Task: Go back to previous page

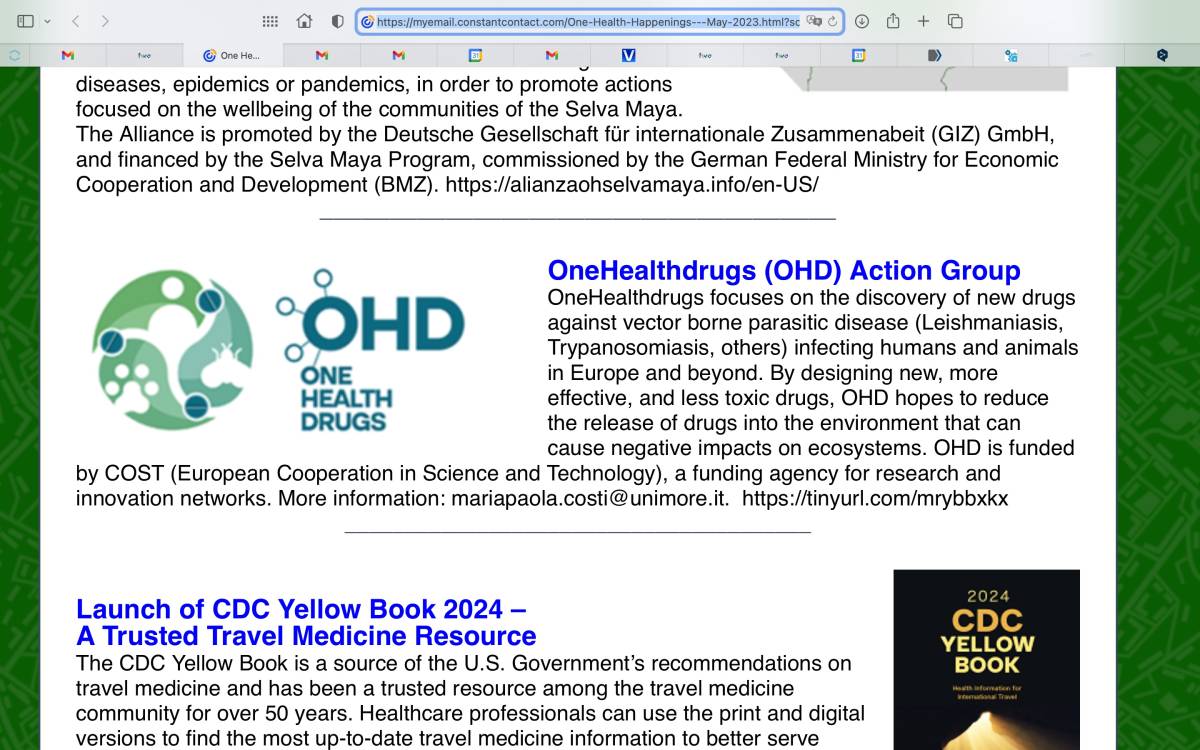Action: click(x=76, y=21)
